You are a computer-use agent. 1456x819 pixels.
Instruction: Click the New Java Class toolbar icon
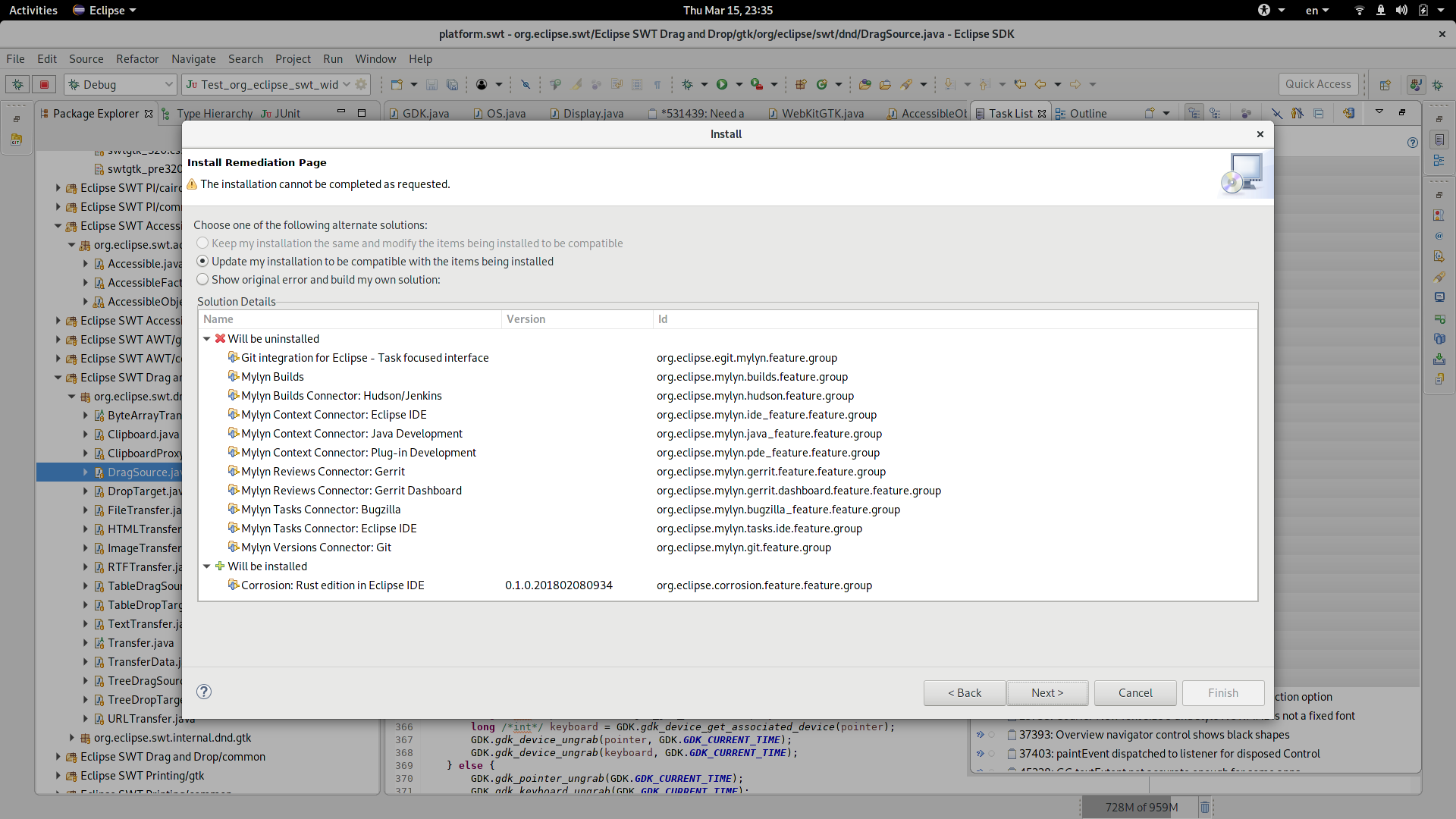point(822,84)
